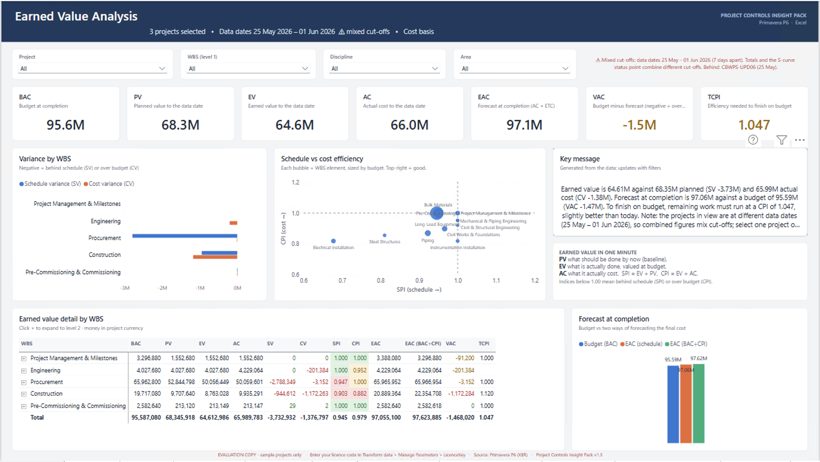Click the Procurement SV cell -2,788,349

tap(282, 382)
